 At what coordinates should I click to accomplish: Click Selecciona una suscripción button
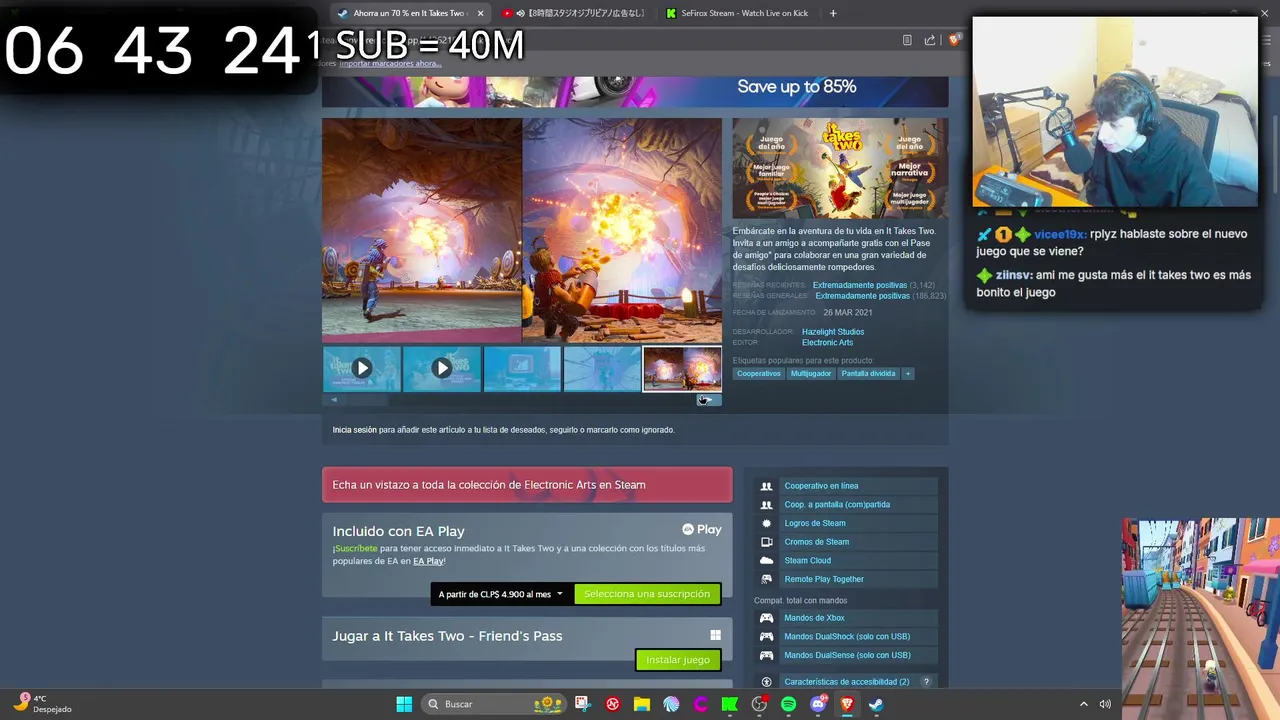tap(647, 594)
